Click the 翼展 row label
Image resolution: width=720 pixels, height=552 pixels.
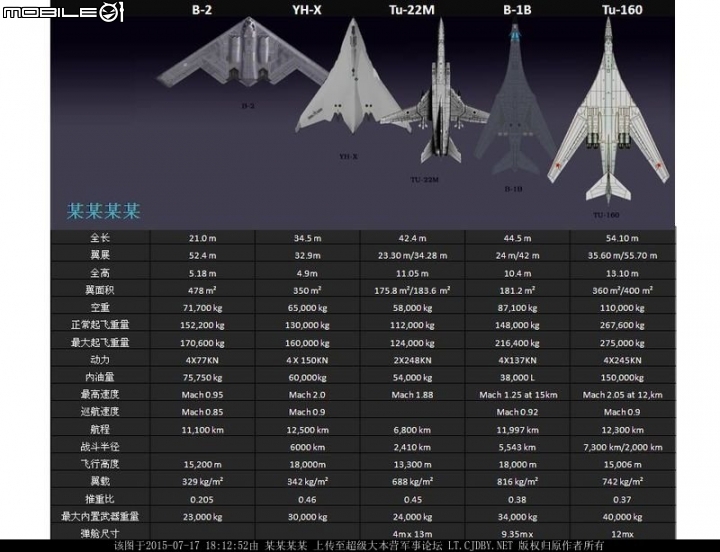(x=100, y=255)
